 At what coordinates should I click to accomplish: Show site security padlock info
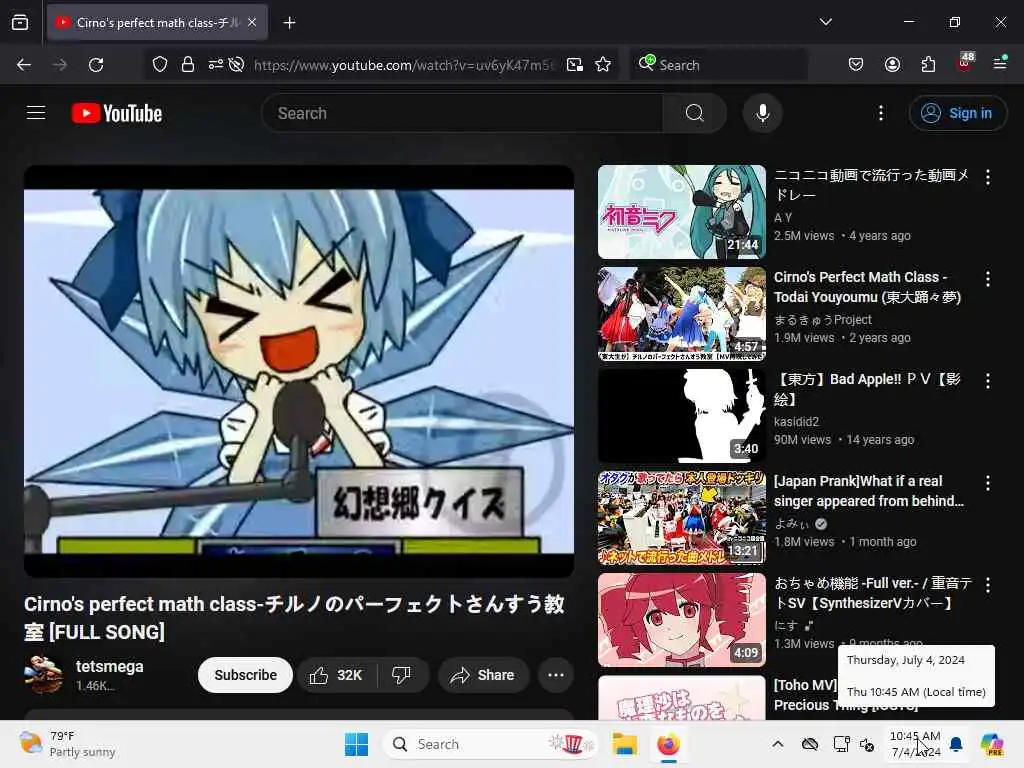pyautogui.click(x=188, y=64)
